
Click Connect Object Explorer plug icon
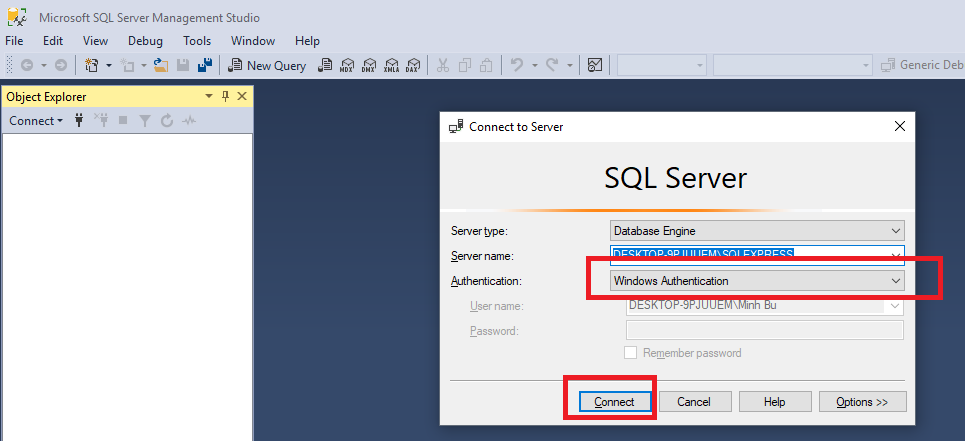(x=79, y=121)
